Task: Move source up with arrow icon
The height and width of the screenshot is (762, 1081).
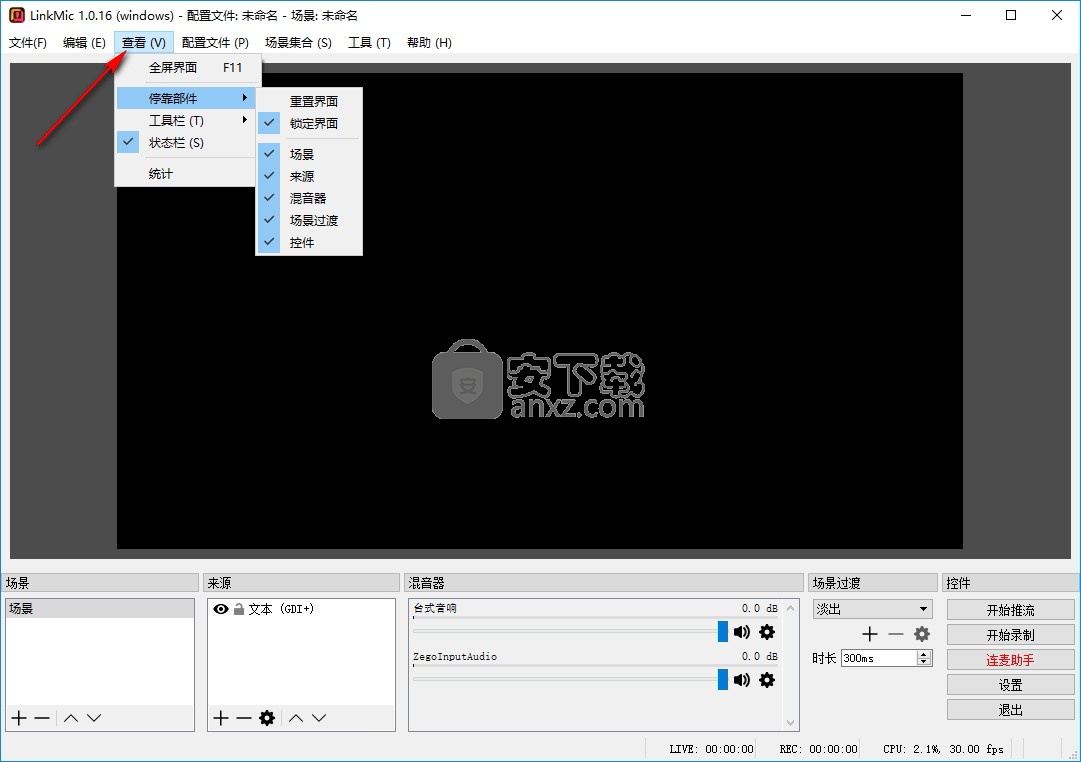Action: point(296,718)
